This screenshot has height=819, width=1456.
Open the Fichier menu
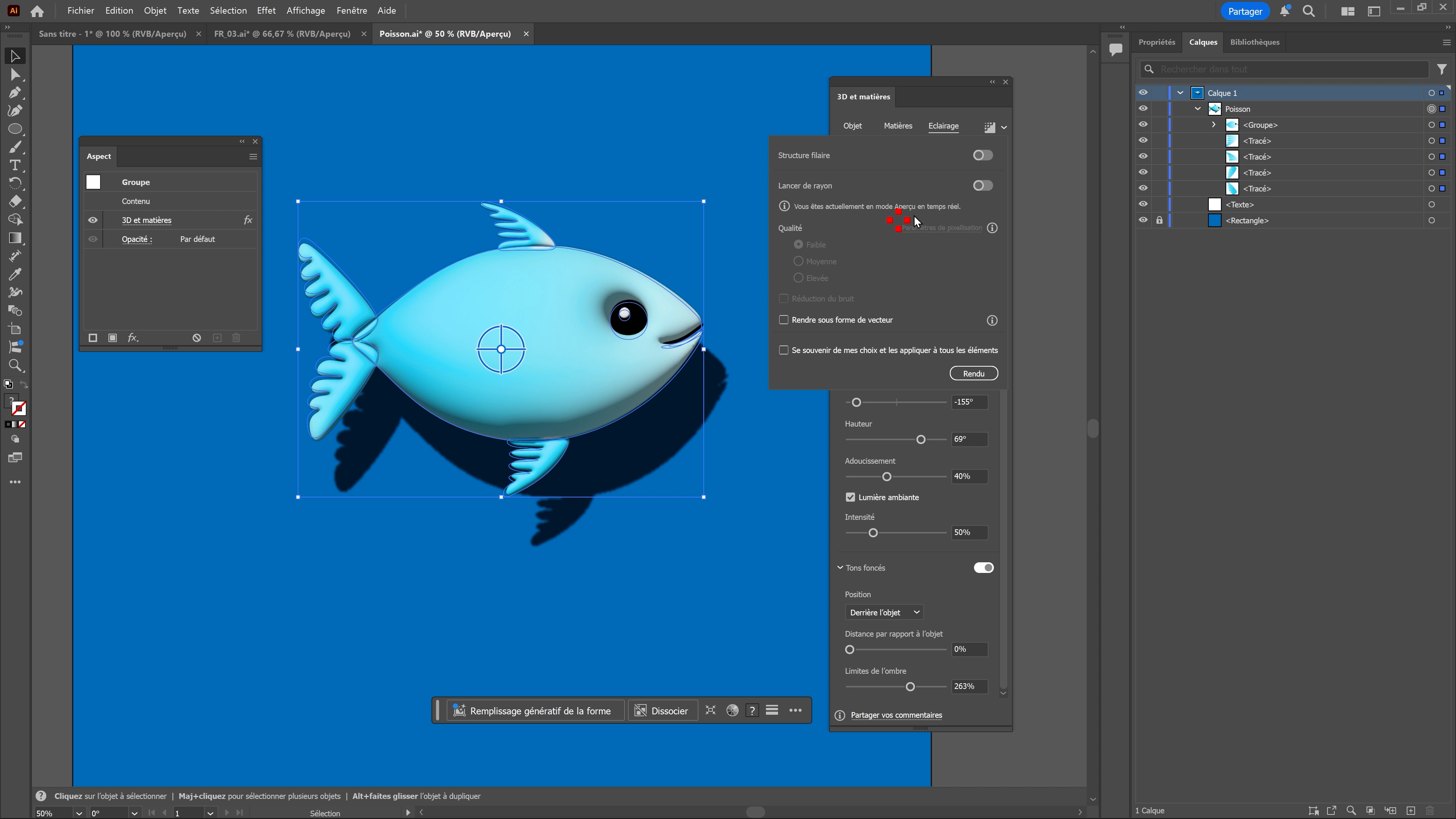(80, 11)
